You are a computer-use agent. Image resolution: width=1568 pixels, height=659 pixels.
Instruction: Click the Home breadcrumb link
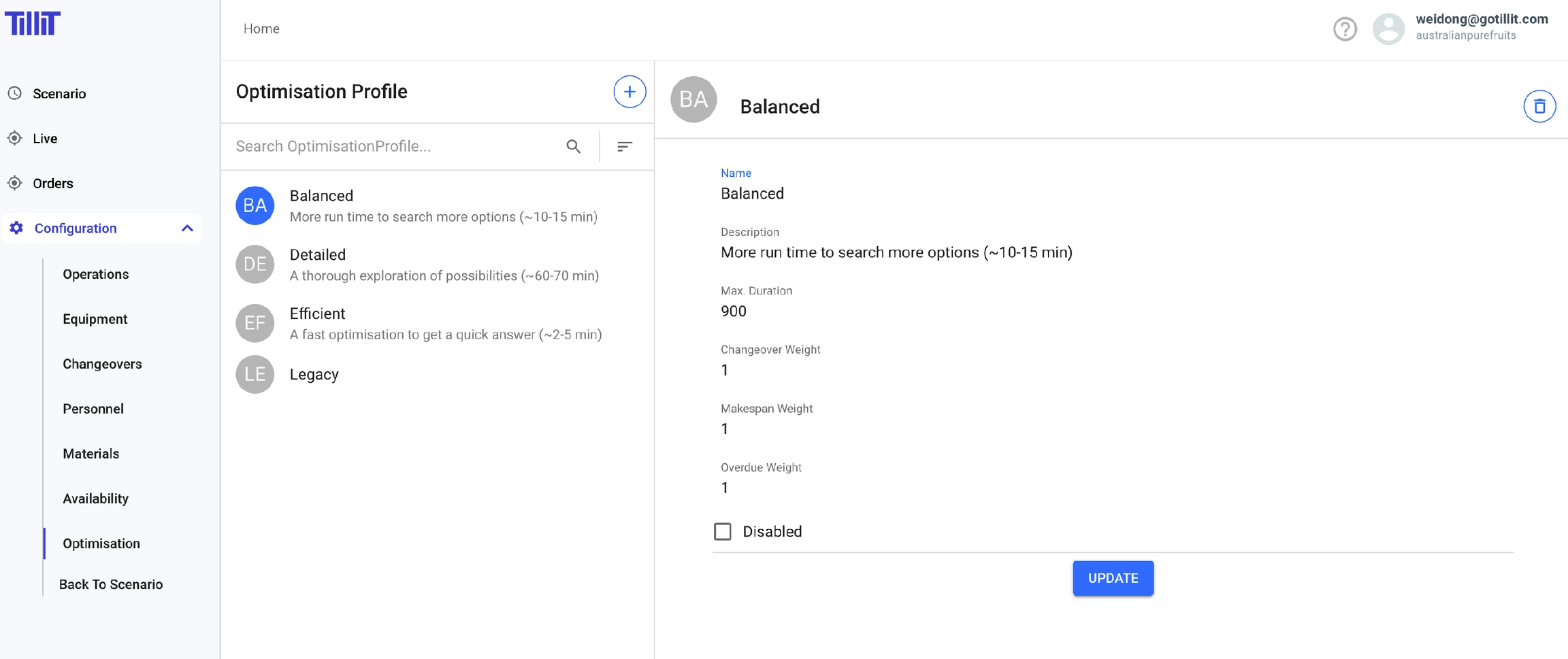coord(261,29)
